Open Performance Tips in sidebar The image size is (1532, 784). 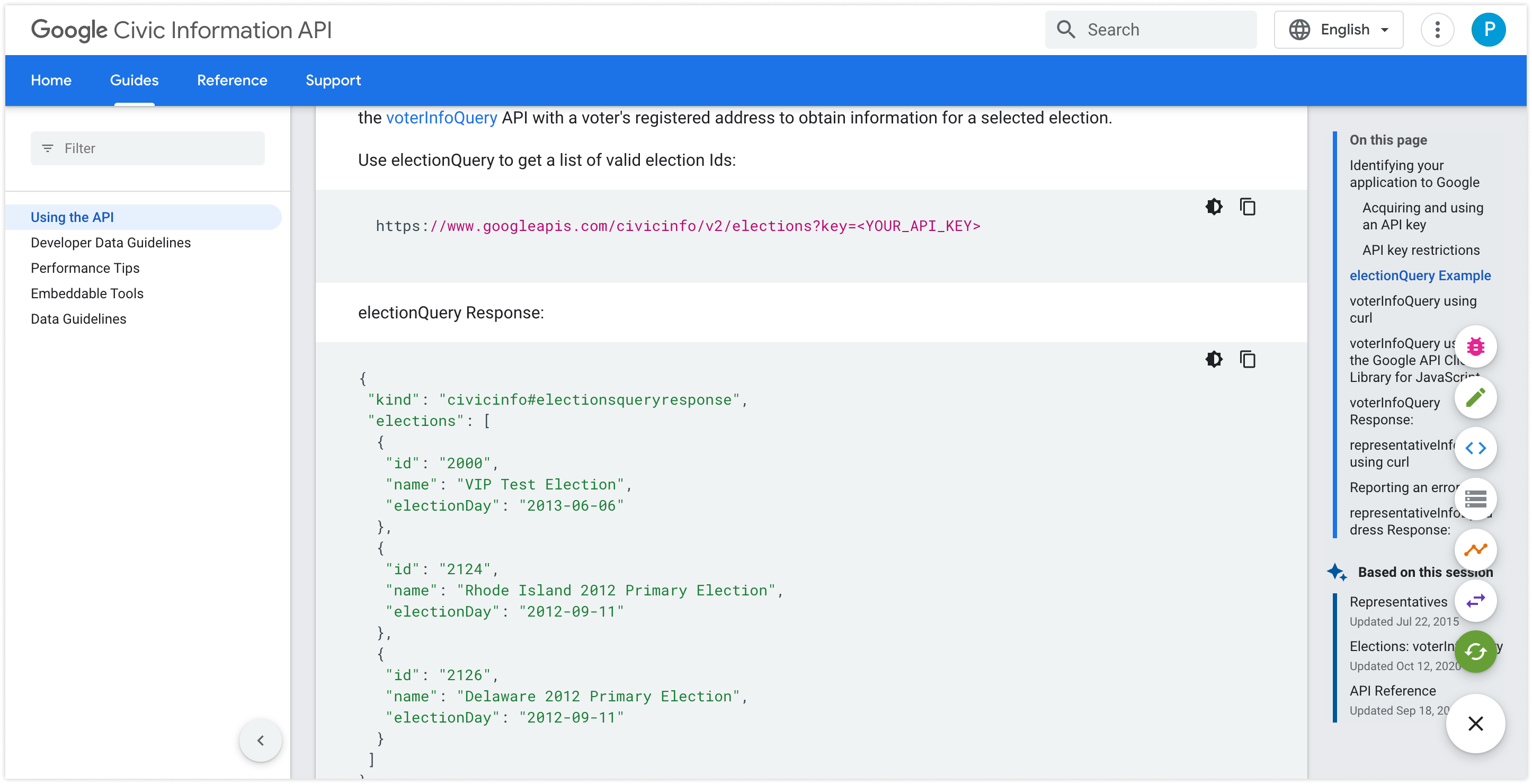(x=85, y=268)
